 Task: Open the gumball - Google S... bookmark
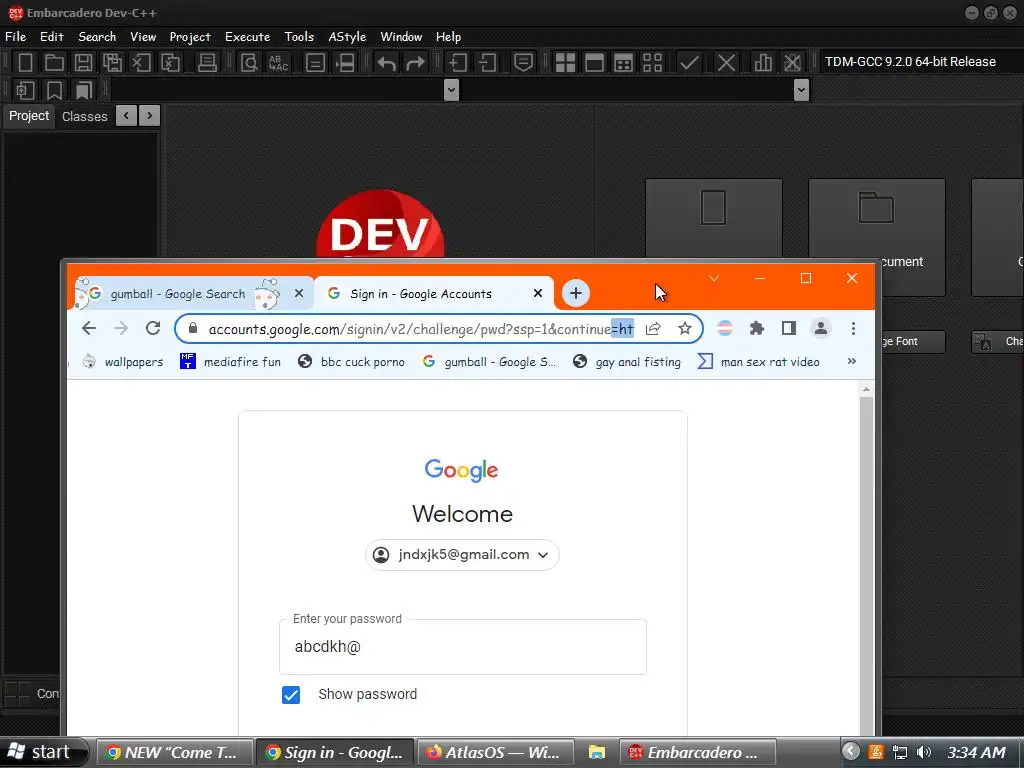coord(489,361)
